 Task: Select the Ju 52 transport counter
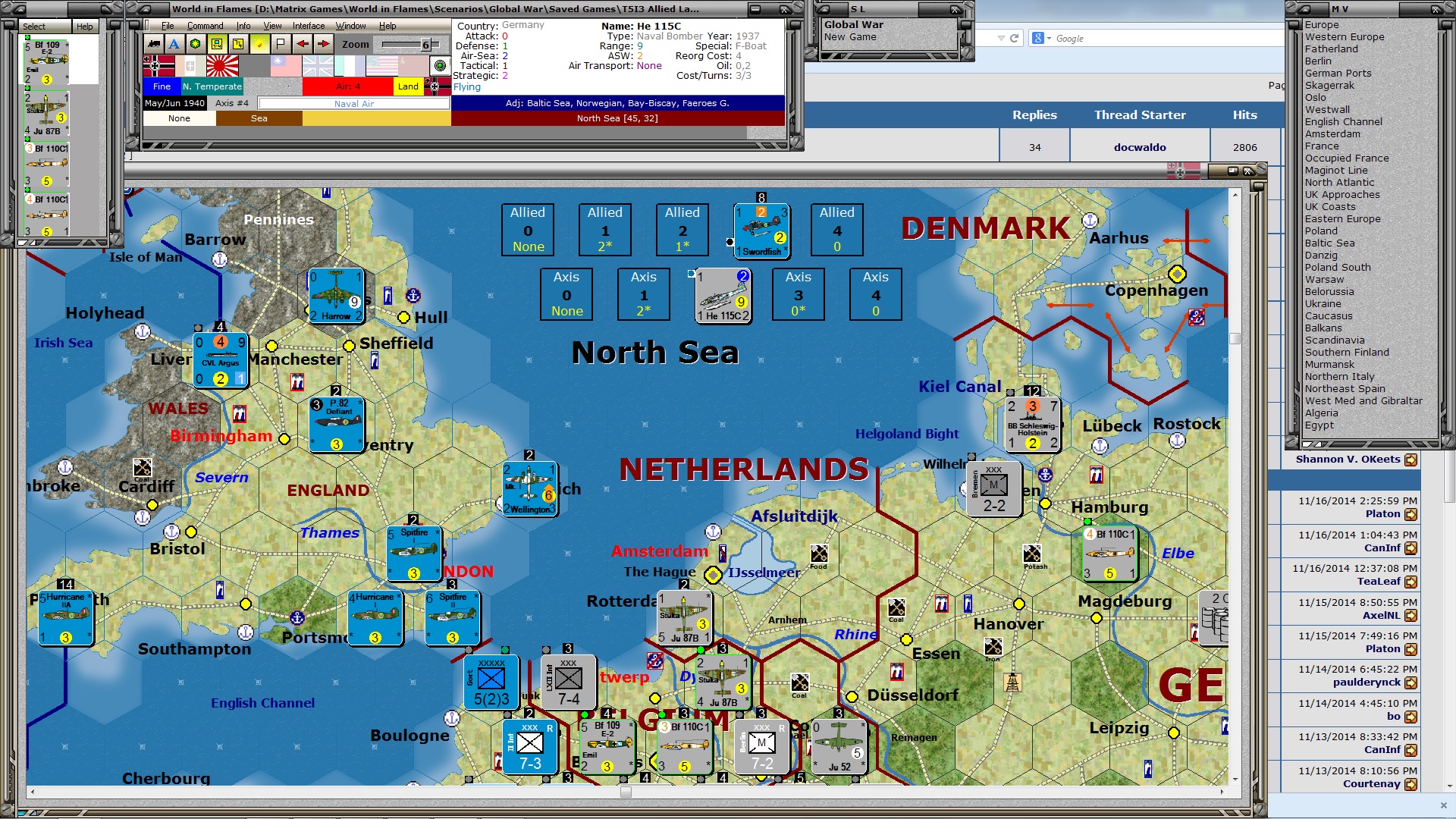839,746
